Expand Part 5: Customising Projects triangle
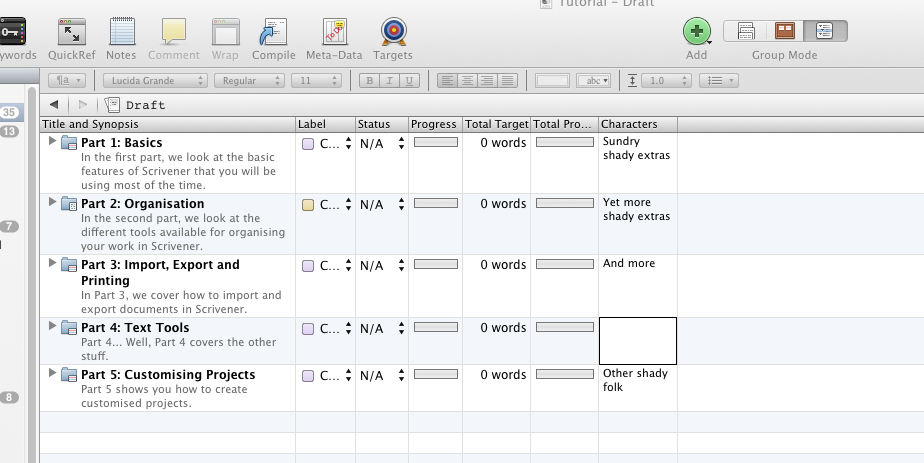Viewport: 924px width, 463px height. (52, 373)
